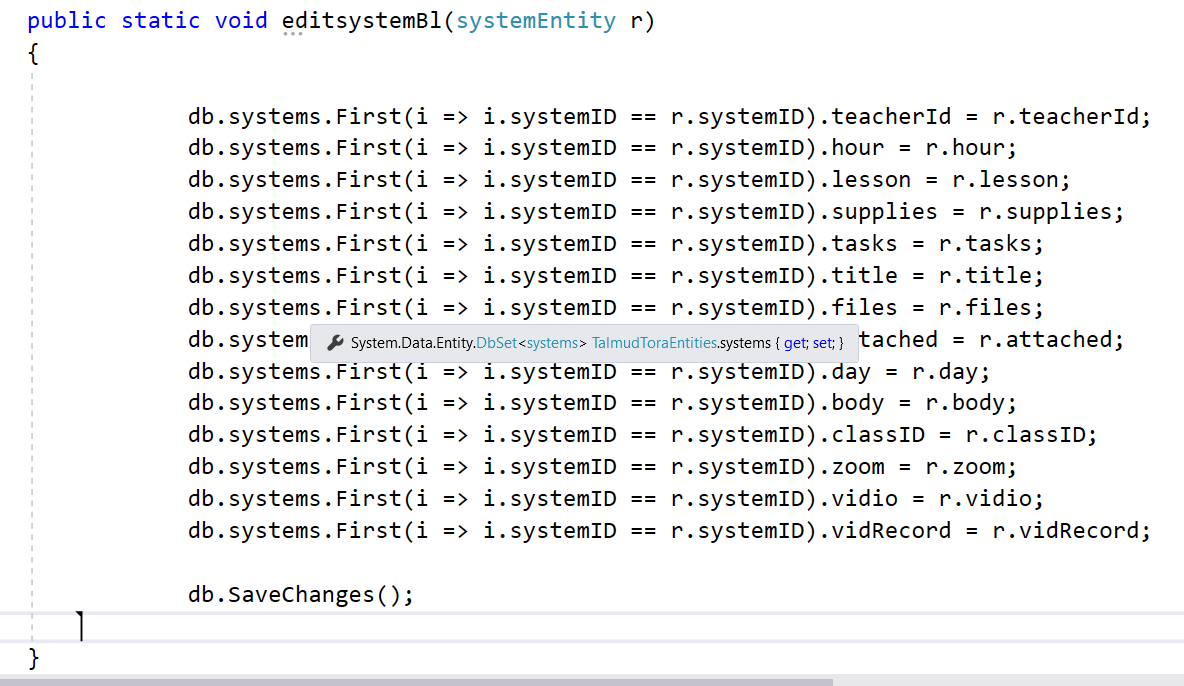Click the public keyword
The width and height of the screenshot is (1184, 686).
click(x=66, y=20)
